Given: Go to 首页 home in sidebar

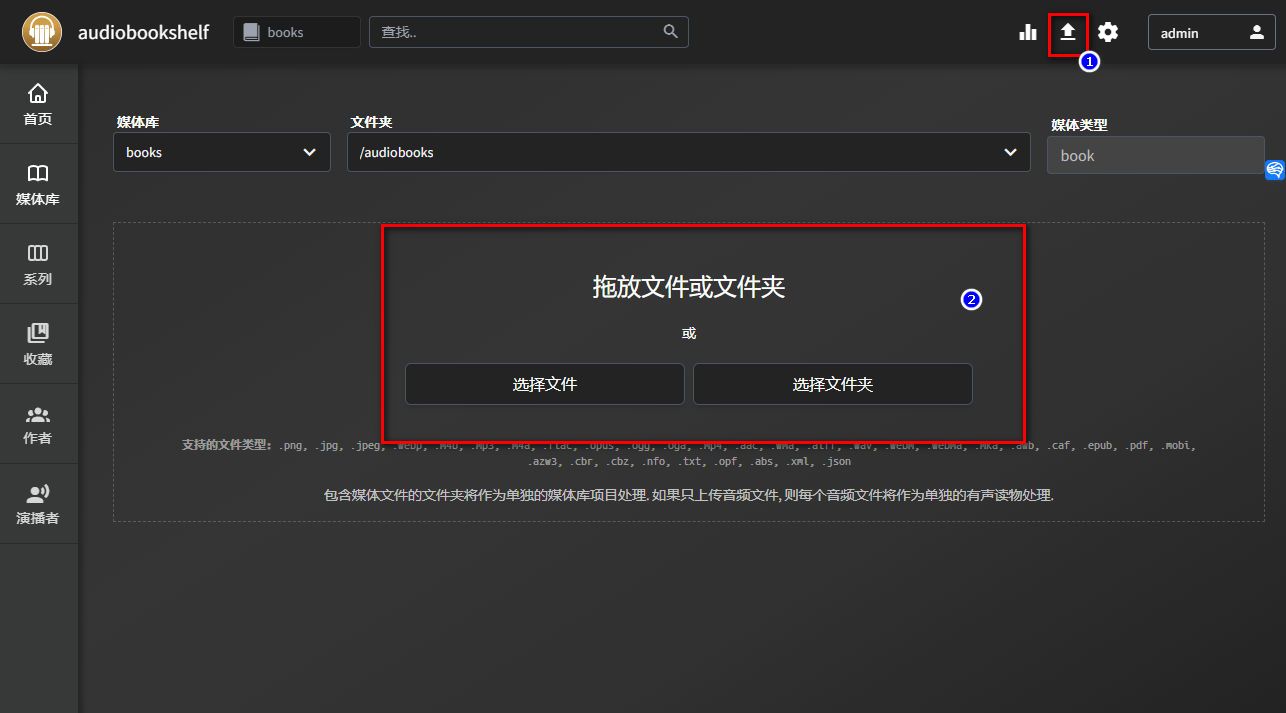Looking at the screenshot, I should (x=38, y=104).
